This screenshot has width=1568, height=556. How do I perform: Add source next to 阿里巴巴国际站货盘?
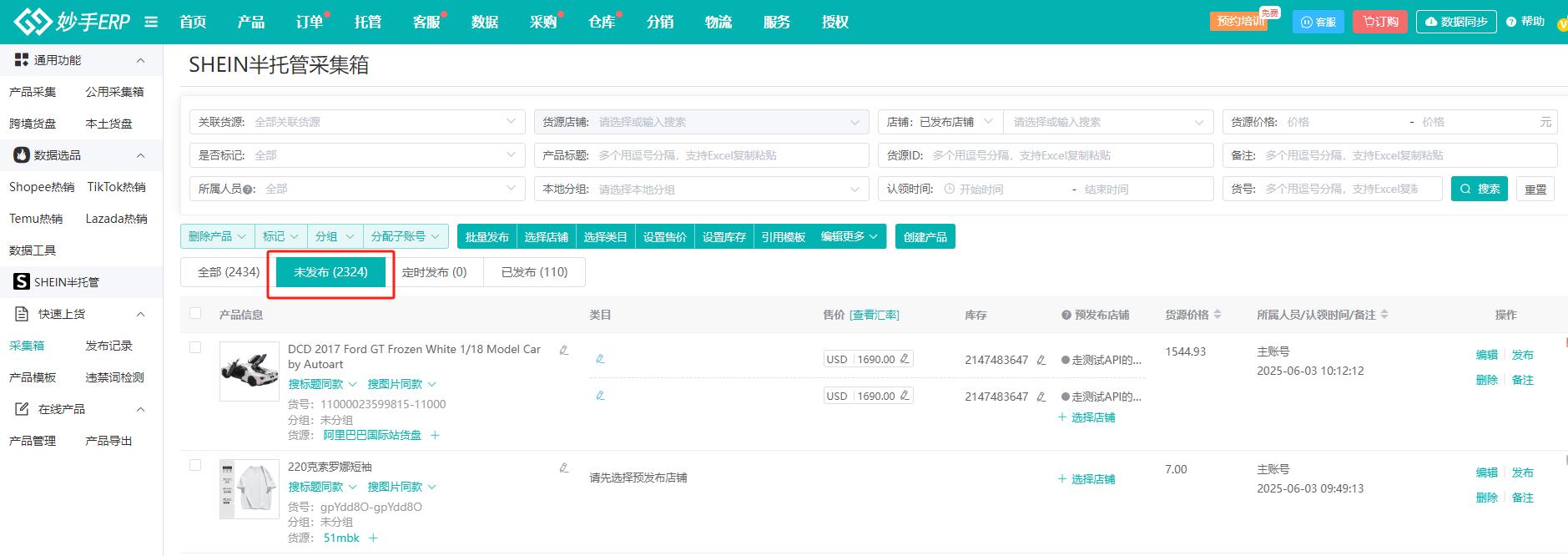(x=435, y=435)
